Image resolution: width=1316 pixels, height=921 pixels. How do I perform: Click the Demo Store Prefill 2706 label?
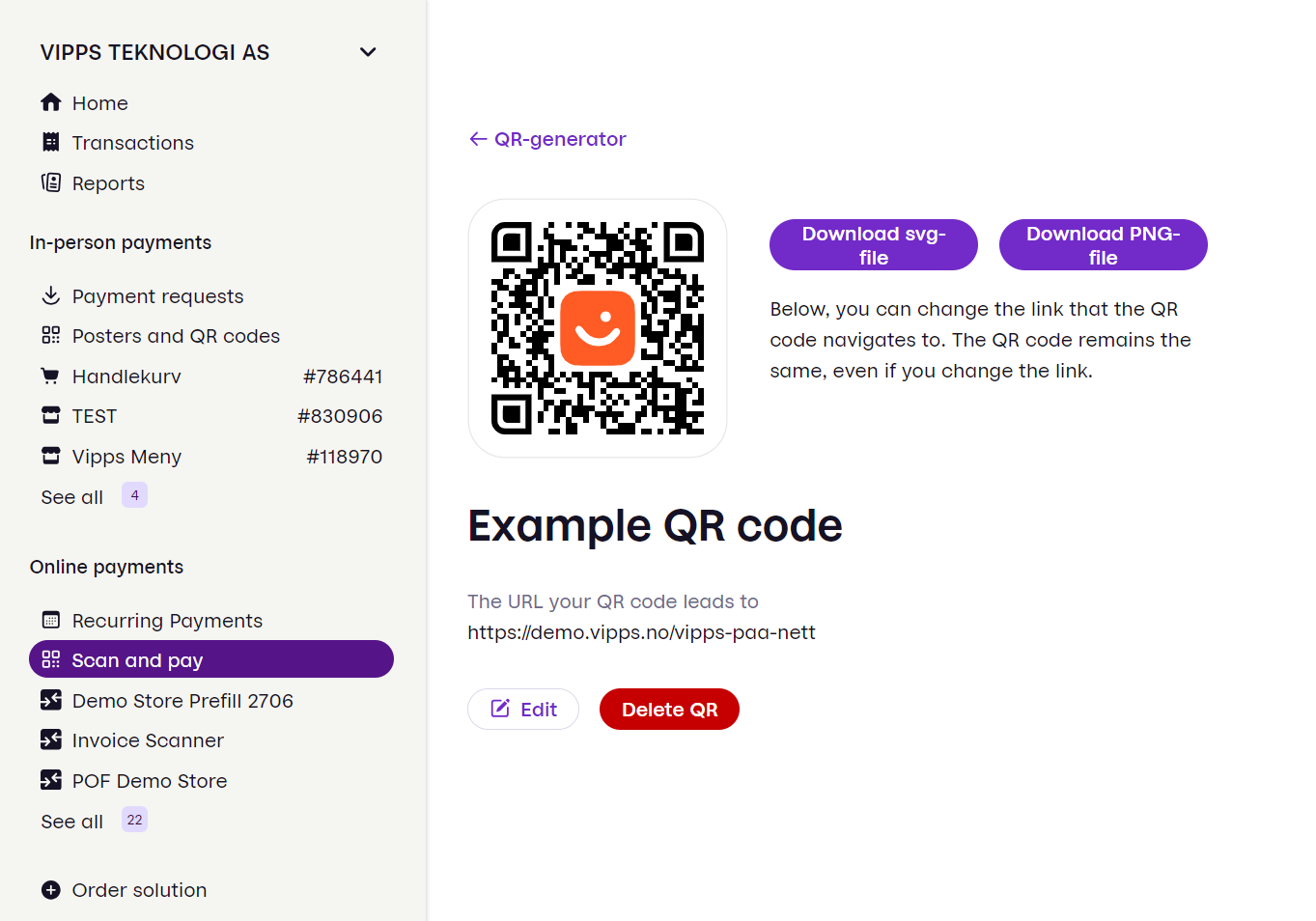[x=182, y=701]
